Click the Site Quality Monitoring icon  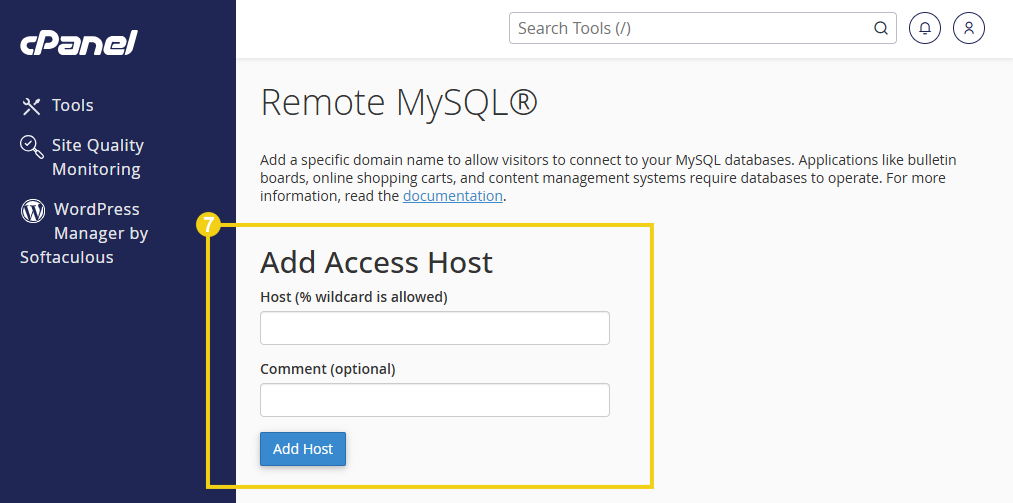(x=32, y=147)
